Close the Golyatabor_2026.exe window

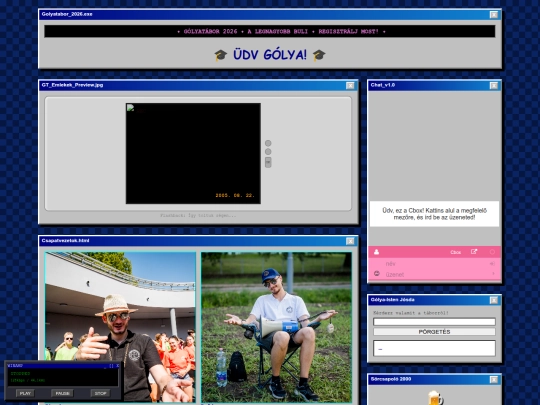click(x=494, y=14)
